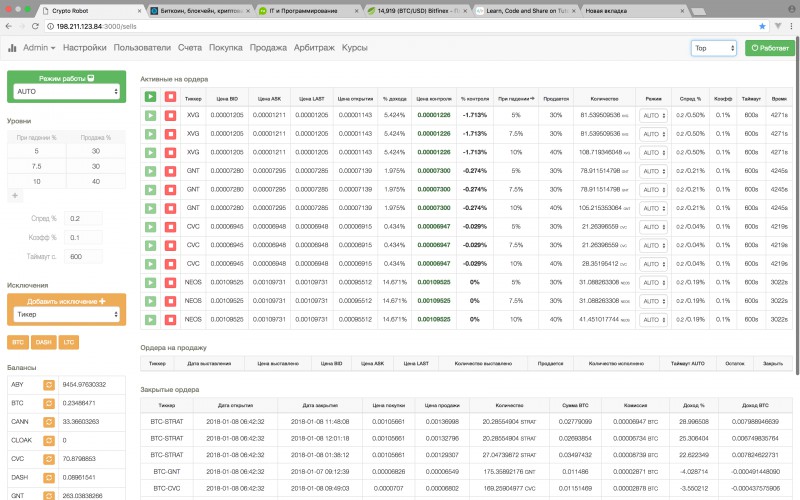
Task: Switch to the Новая вкладка browser tab
Action: (x=634, y=11)
